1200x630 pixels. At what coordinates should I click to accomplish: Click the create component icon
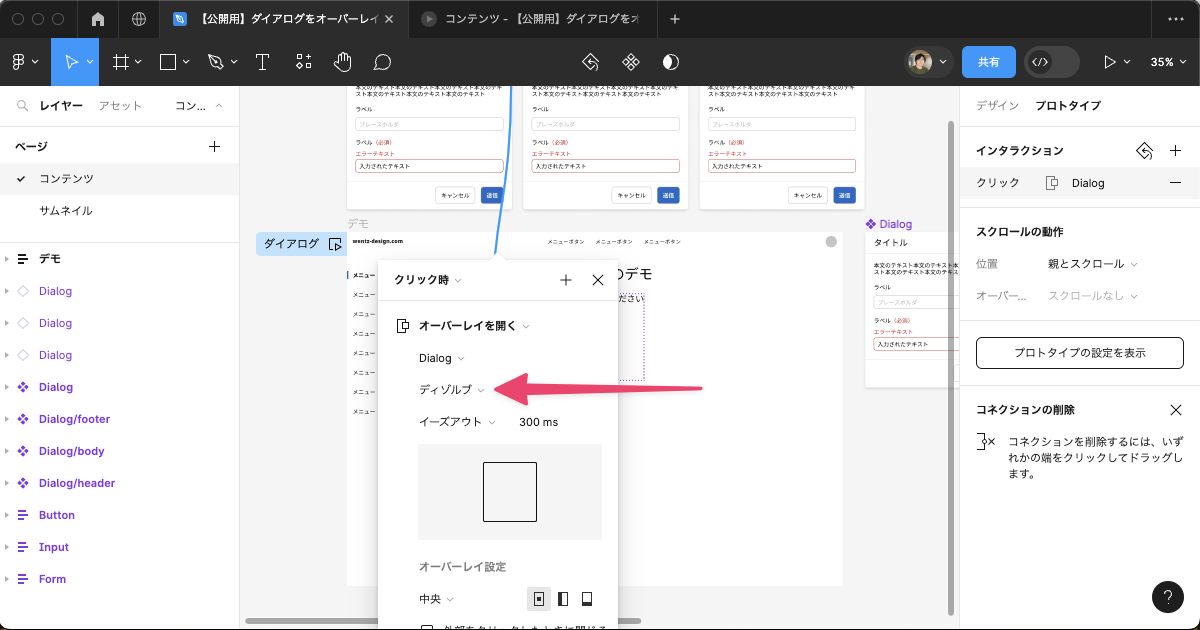point(631,62)
